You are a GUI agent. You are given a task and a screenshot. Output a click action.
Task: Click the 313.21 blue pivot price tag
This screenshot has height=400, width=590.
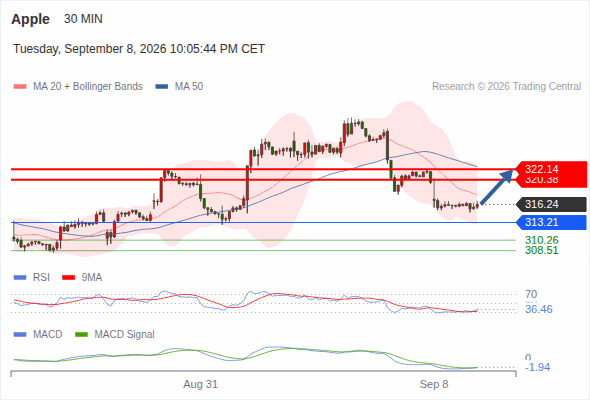pos(551,222)
